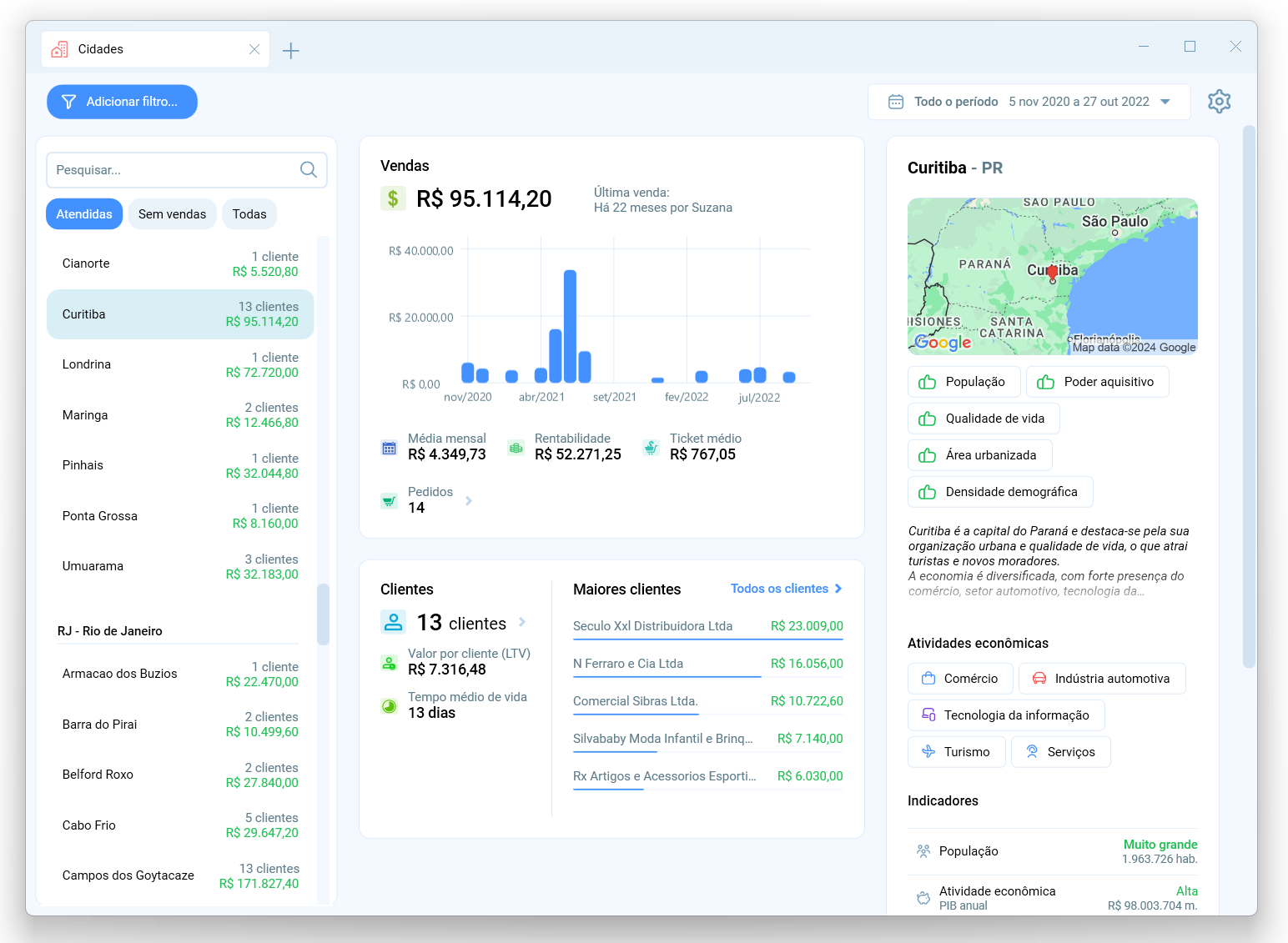
Task: Click the Valor por cliente LTV icon
Action: pos(389,663)
